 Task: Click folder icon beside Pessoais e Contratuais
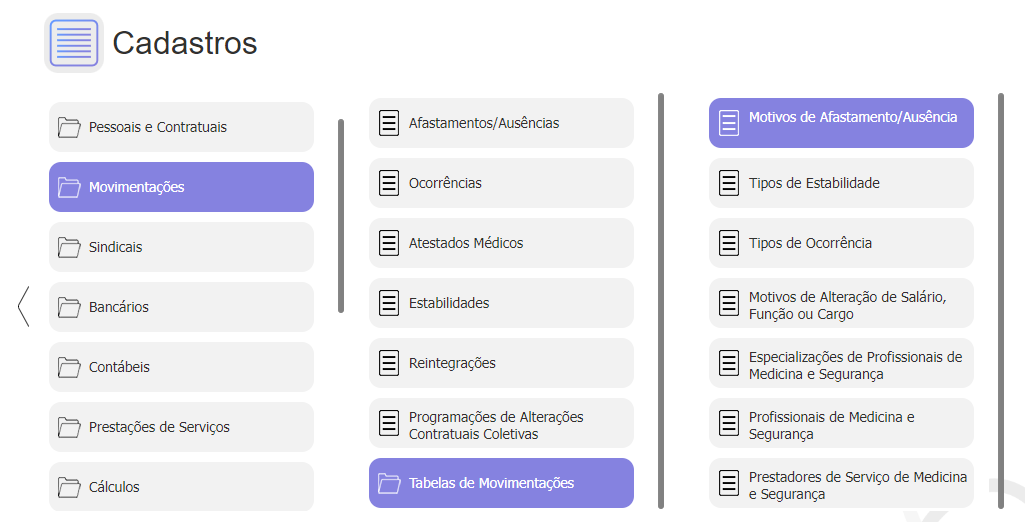(69, 127)
